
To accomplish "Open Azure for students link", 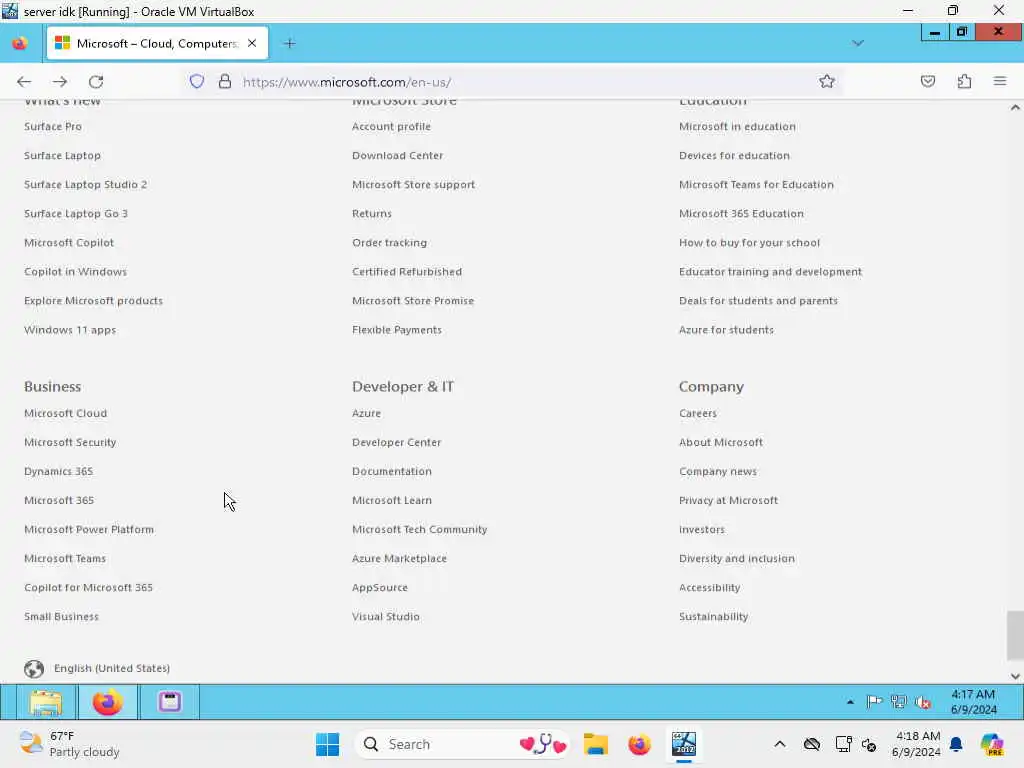I will (726, 330).
